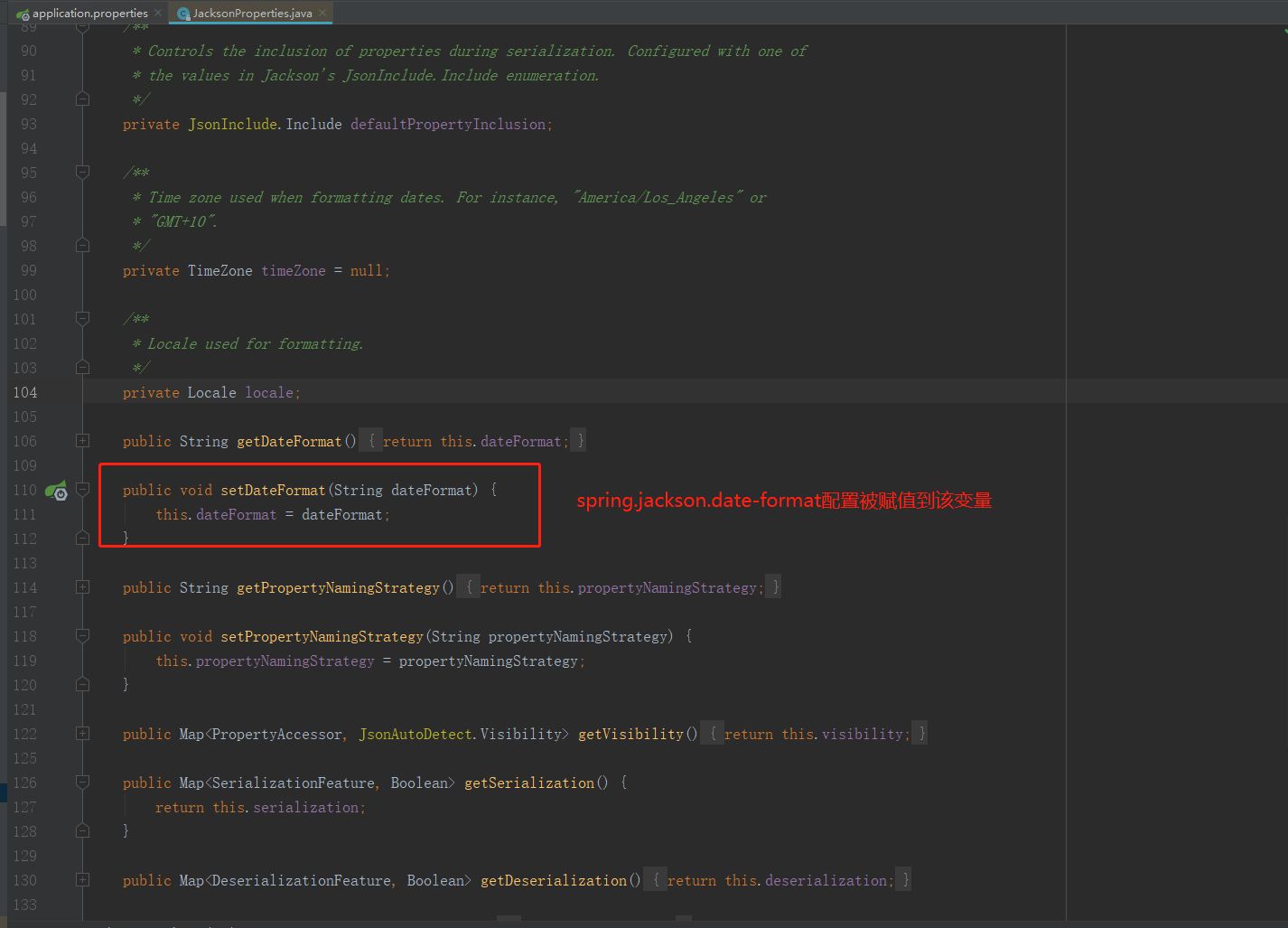Click comment fold end marker at line 92
1288x928 pixels.
pos(82,99)
